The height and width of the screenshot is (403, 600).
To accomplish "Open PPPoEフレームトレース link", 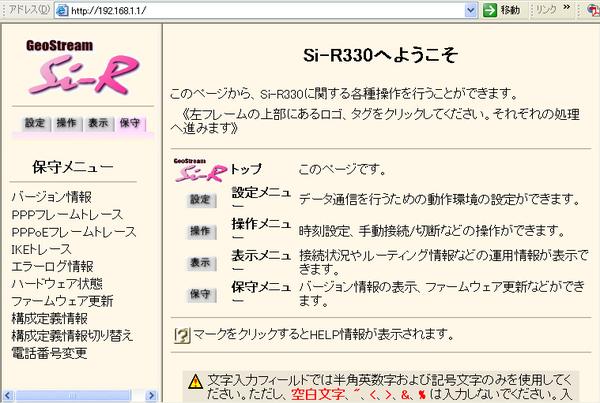I will [x=74, y=232].
